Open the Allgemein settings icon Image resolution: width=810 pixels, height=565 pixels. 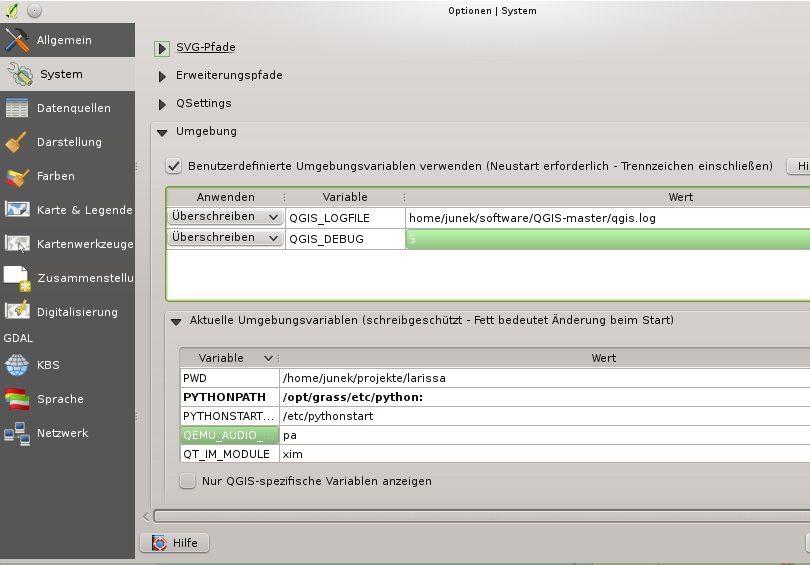(17, 40)
